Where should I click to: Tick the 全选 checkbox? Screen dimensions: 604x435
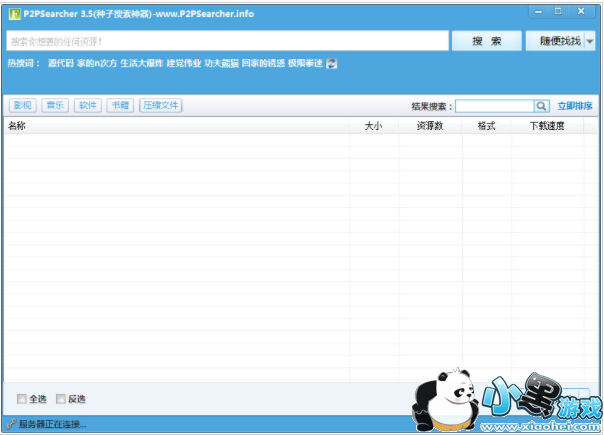coord(22,399)
